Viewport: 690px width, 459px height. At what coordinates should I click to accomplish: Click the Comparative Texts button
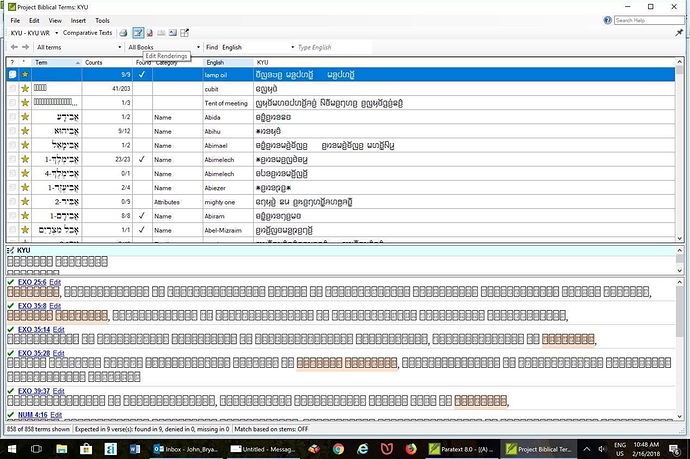coord(88,33)
